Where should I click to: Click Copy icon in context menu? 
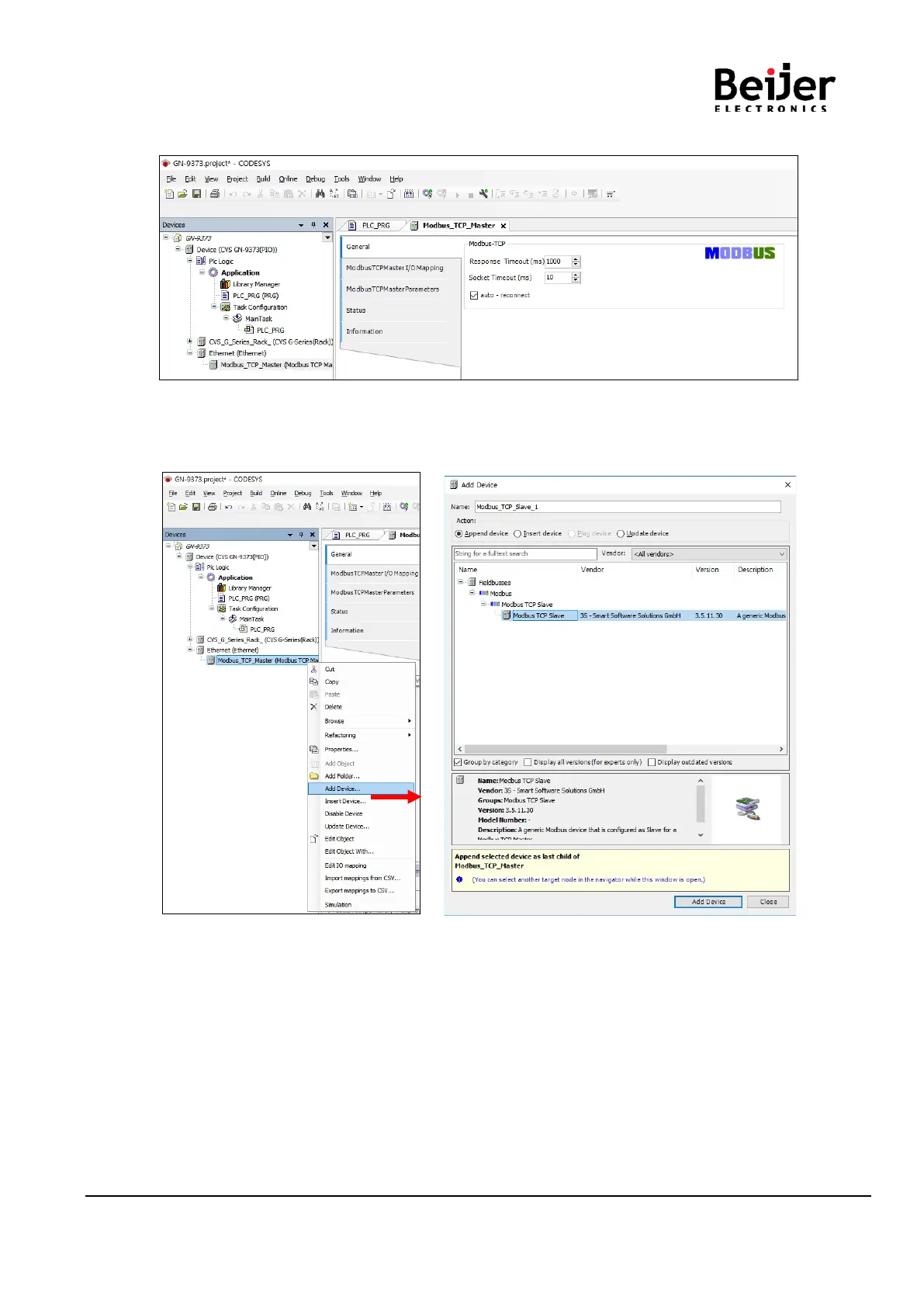(314, 681)
